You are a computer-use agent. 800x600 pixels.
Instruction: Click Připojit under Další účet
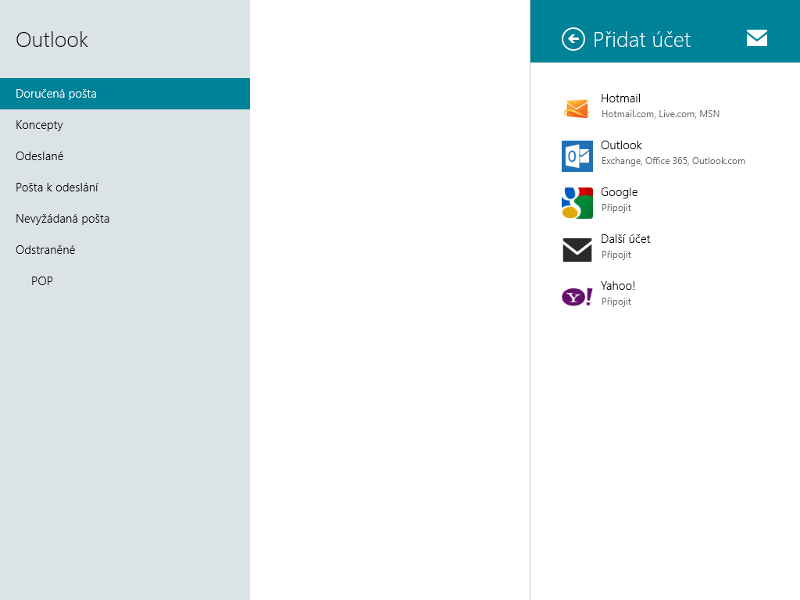point(616,255)
